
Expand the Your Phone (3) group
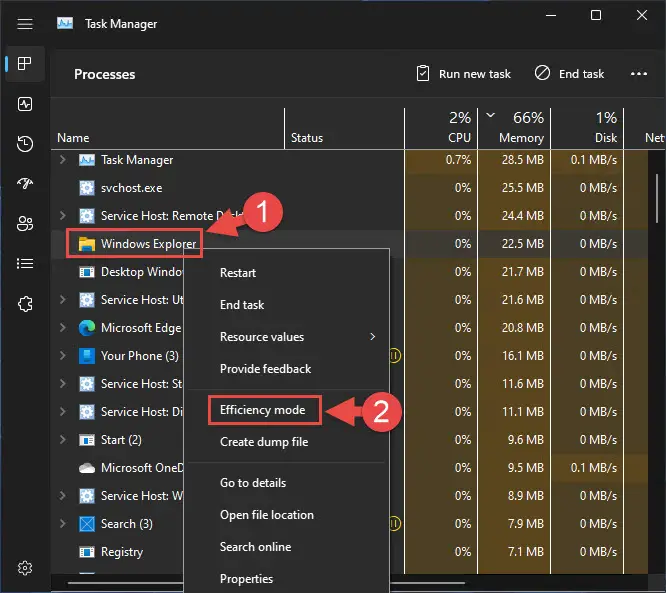(63, 356)
